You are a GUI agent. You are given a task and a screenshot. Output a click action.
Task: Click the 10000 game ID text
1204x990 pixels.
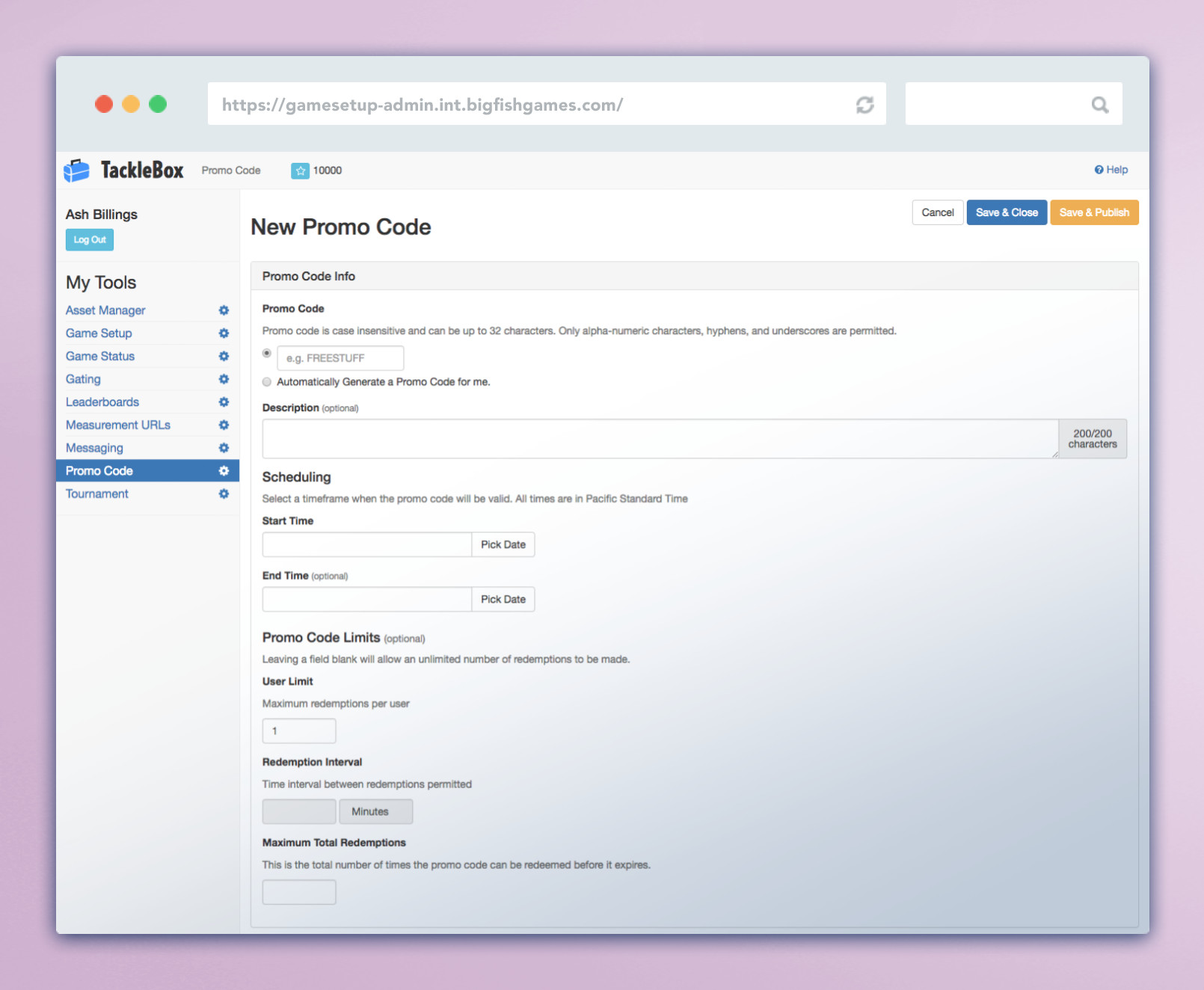coord(328,170)
